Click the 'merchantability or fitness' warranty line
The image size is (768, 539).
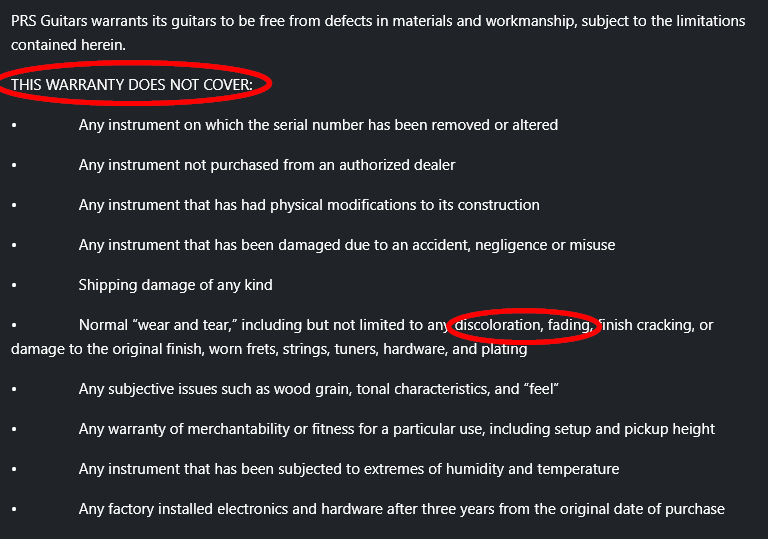(x=397, y=429)
